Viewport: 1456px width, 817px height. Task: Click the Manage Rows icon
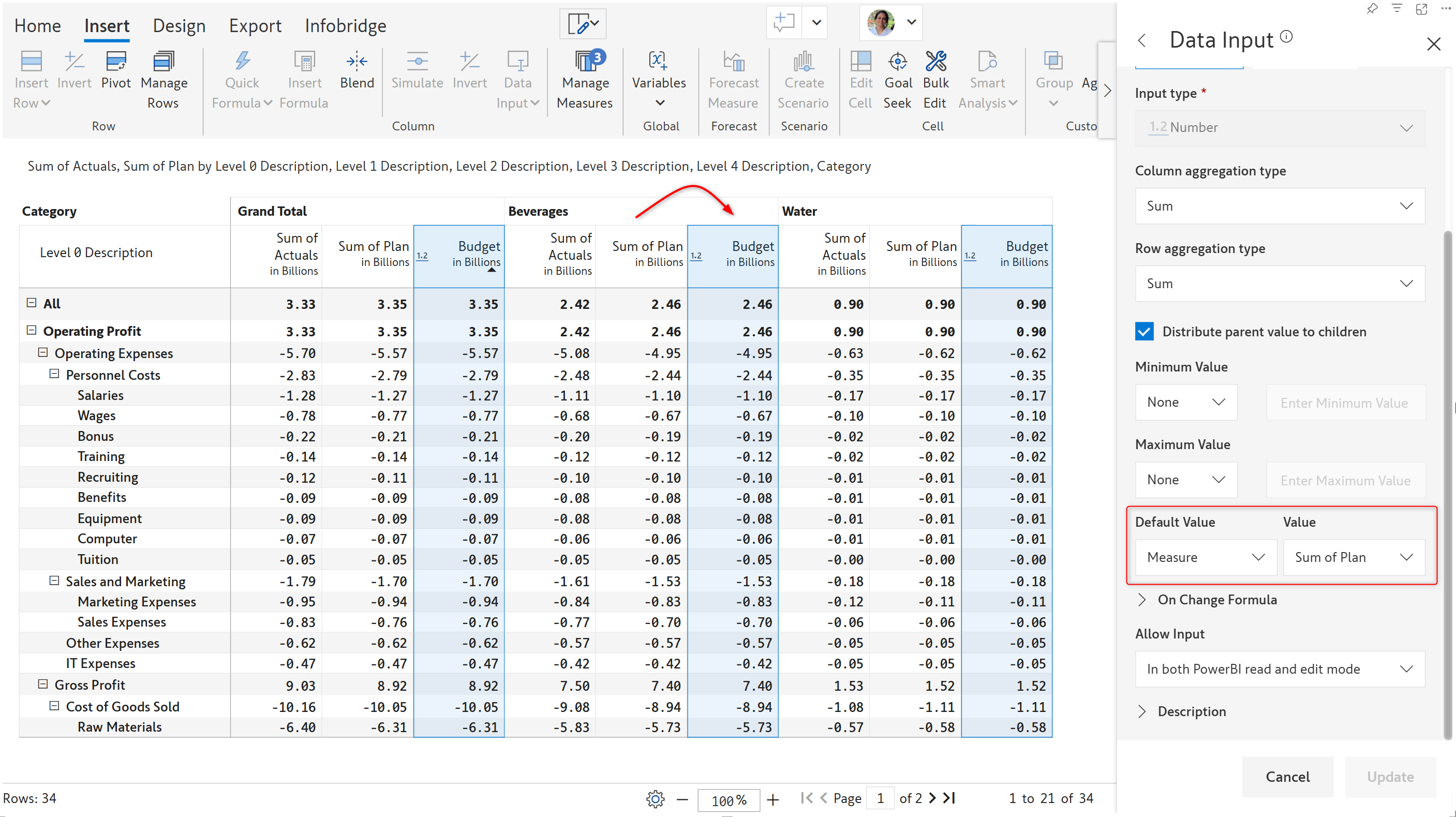[164, 62]
